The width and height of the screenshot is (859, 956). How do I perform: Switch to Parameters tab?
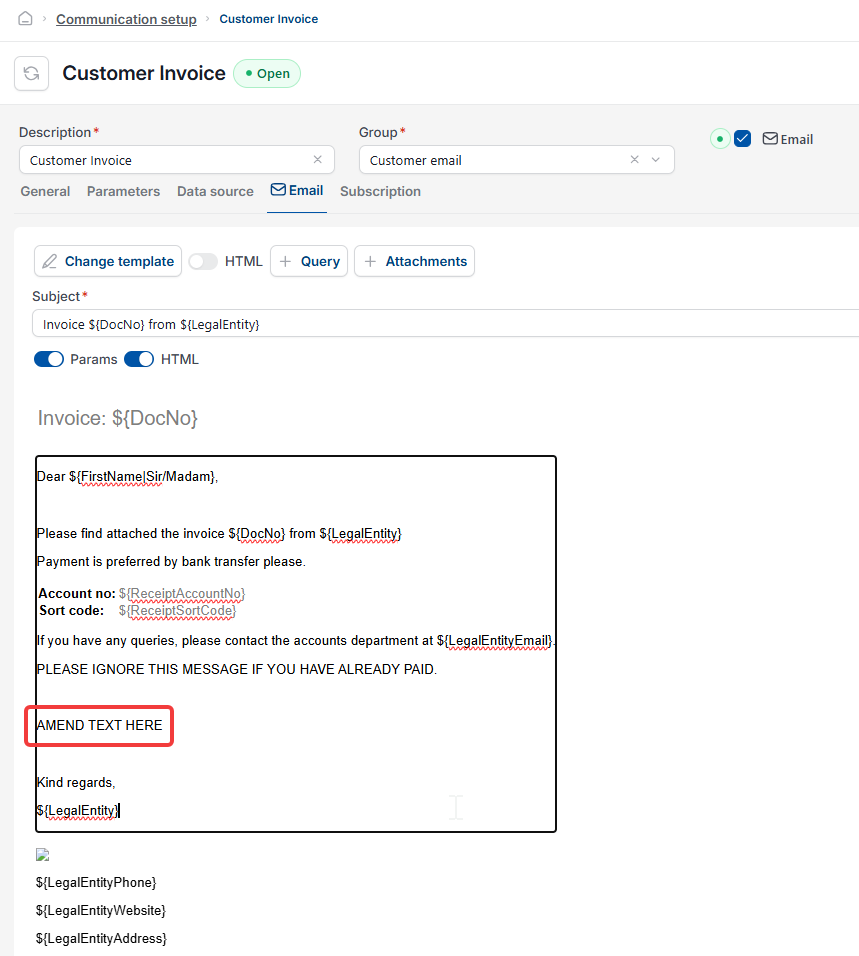point(123,191)
